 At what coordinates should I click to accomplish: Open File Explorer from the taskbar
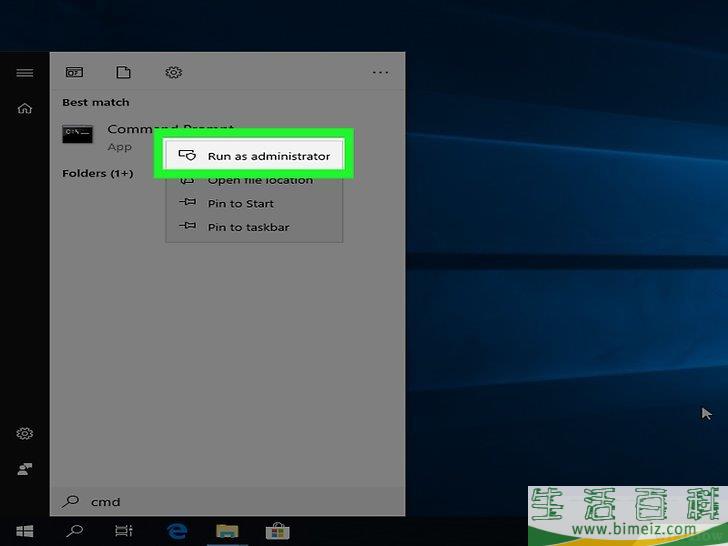point(227,531)
